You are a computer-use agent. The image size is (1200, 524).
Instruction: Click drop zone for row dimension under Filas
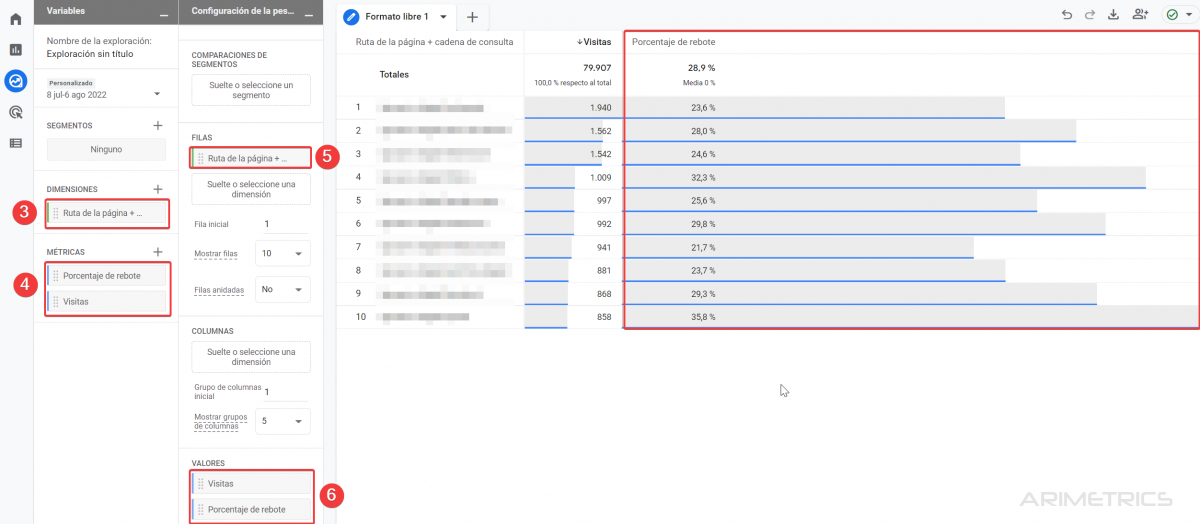coord(251,189)
